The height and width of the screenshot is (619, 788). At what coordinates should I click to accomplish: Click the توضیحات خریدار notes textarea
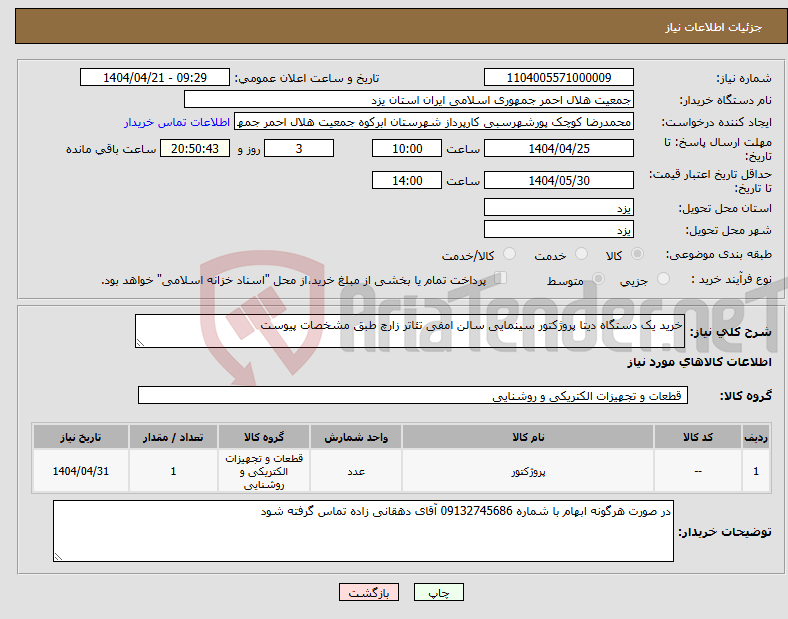pos(363,531)
